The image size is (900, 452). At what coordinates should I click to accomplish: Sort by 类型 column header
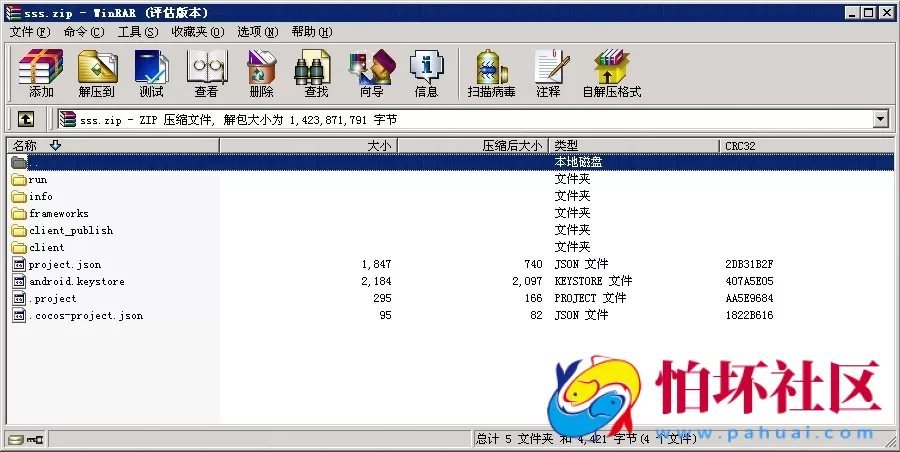pyautogui.click(x=634, y=145)
